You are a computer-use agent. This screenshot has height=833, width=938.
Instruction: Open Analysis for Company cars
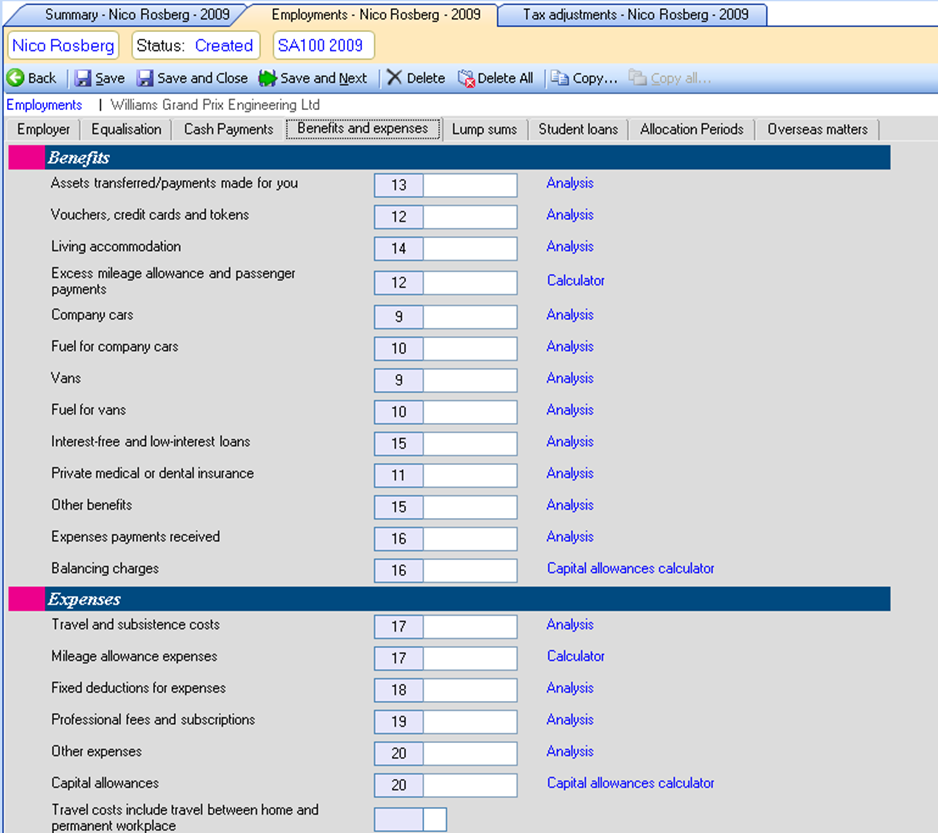(x=570, y=315)
